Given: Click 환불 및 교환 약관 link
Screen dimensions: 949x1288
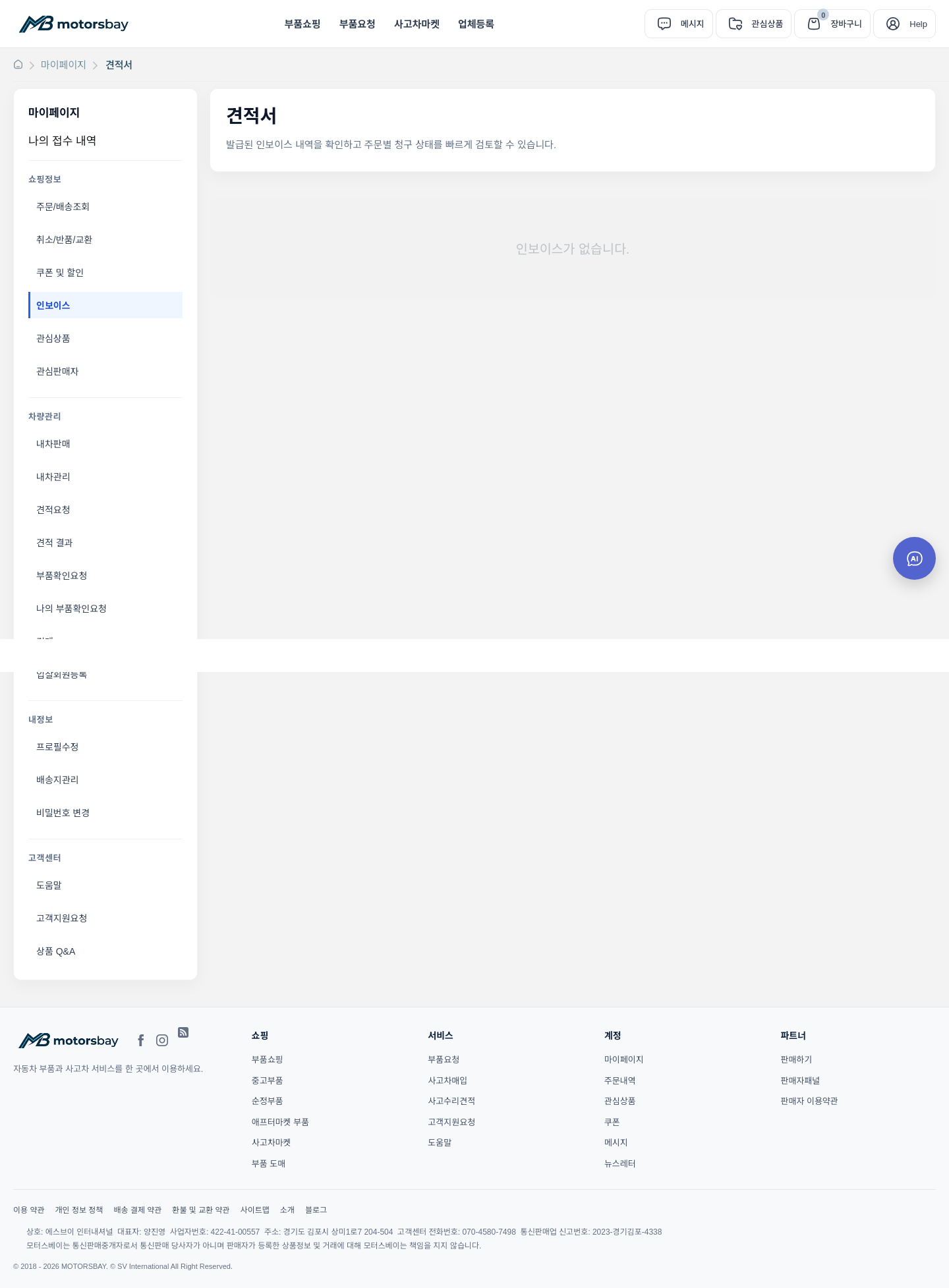Looking at the screenshot, I should 200,1210.
